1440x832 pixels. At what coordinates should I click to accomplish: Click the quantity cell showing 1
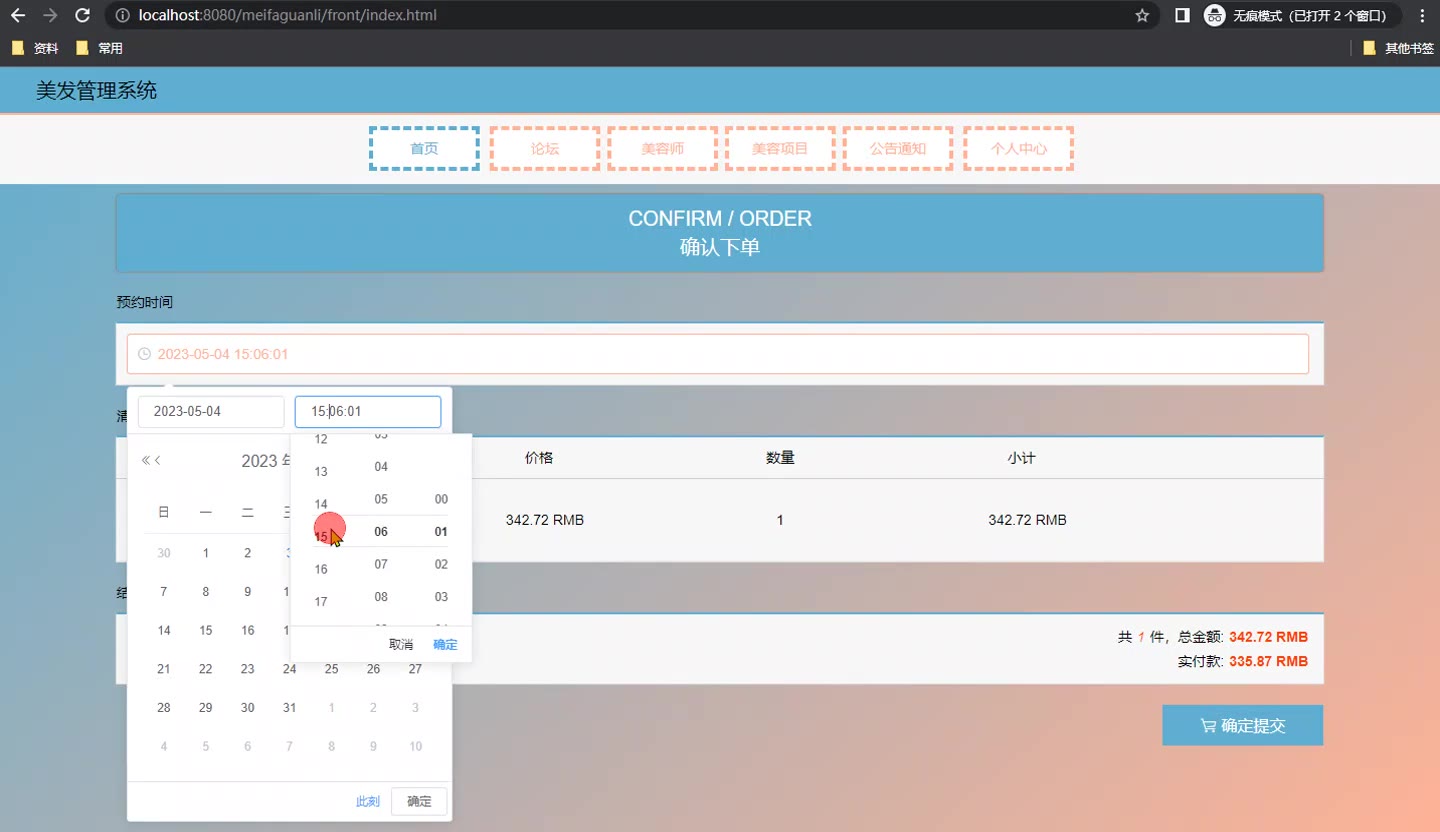tap(780, 520)
